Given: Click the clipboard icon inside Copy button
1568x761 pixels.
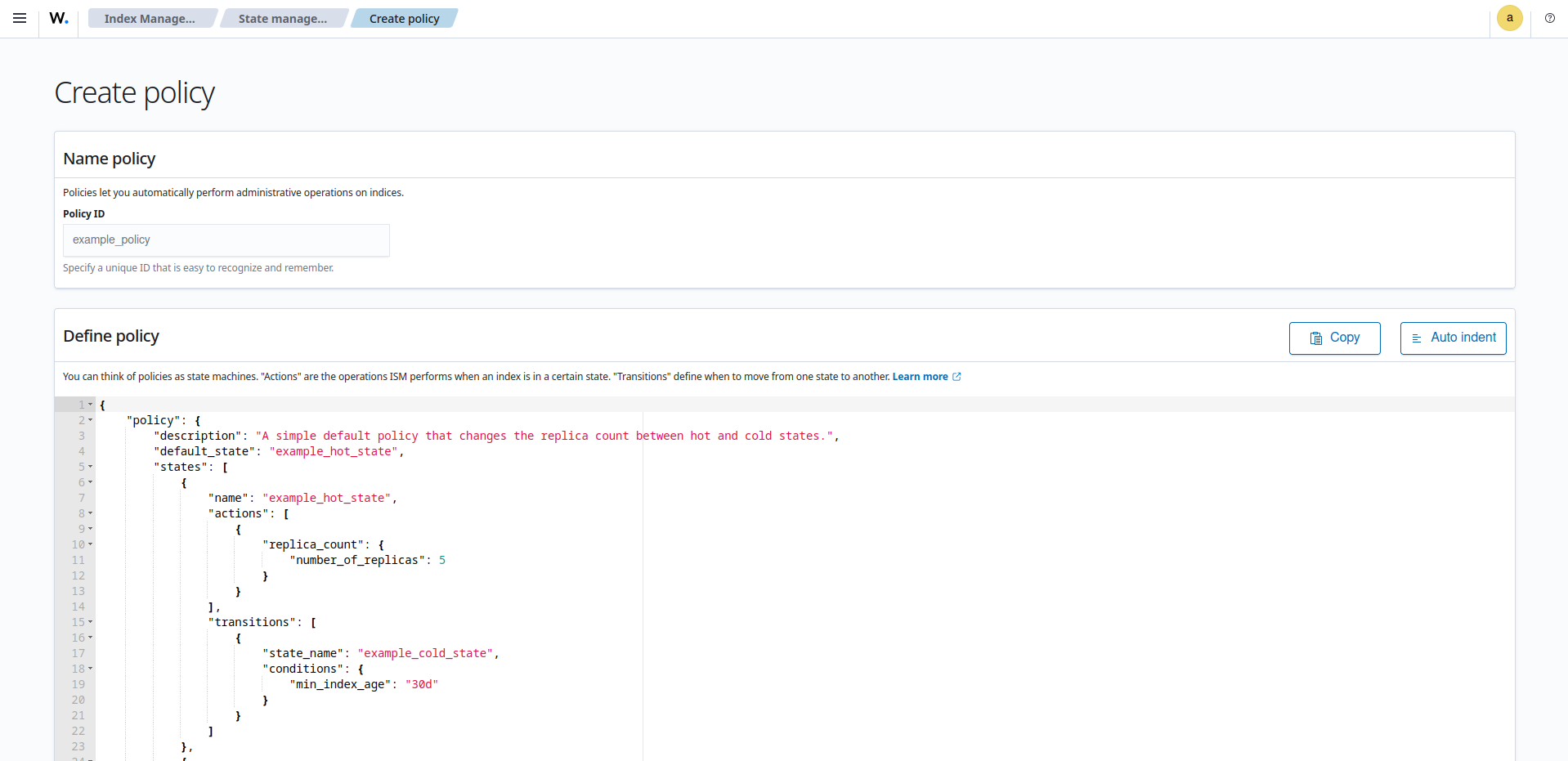Looking at the screenshot, I should pos(1315,338).
